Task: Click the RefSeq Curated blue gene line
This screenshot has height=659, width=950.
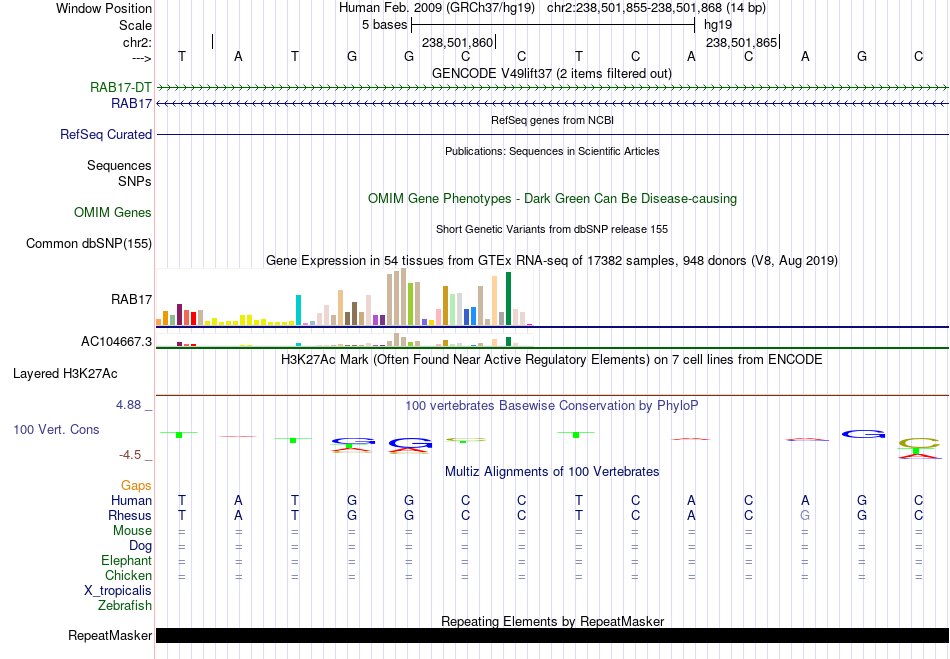Action: [x=552, y=134]
